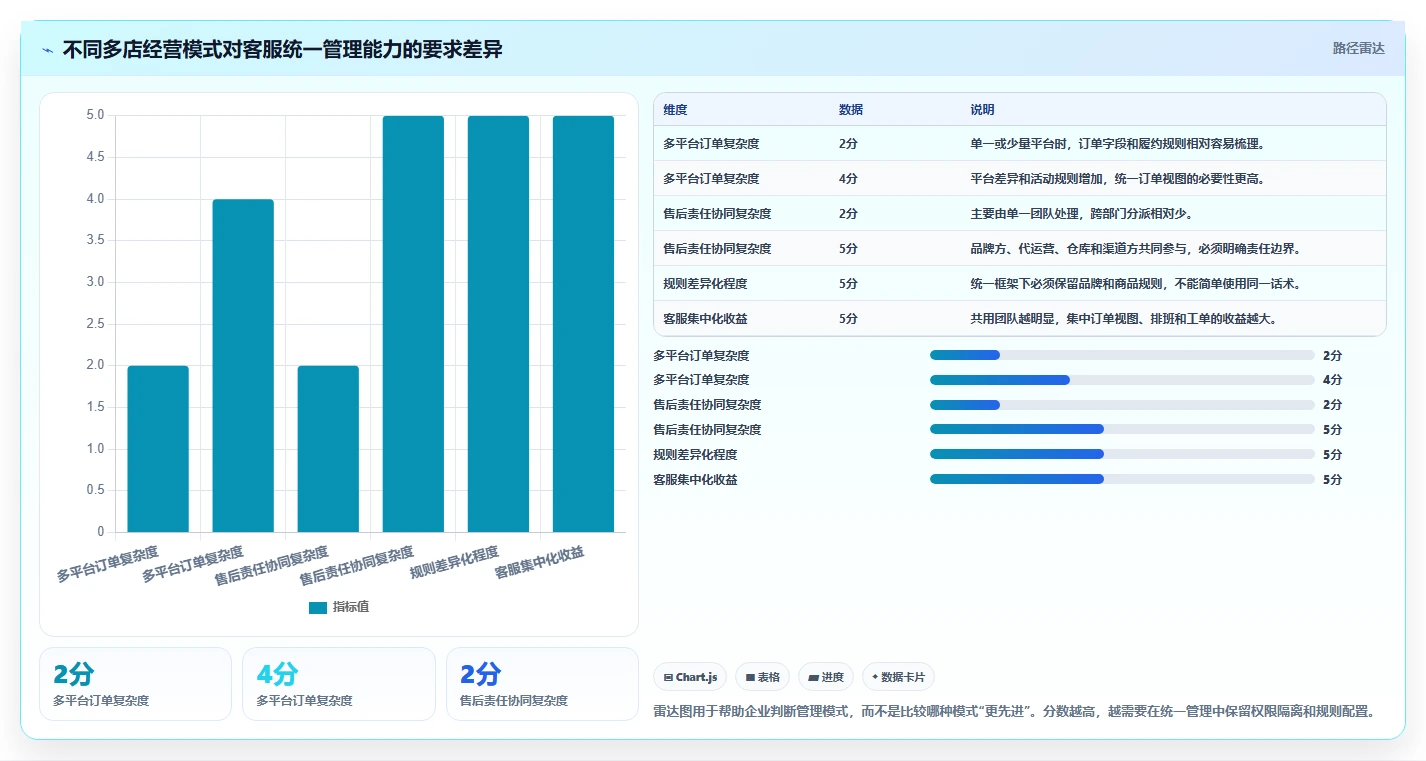Click the page title 不同多店经营模式
This screenshot has height=761, width=1426.
pyautogui.click(x=282, y=49)
